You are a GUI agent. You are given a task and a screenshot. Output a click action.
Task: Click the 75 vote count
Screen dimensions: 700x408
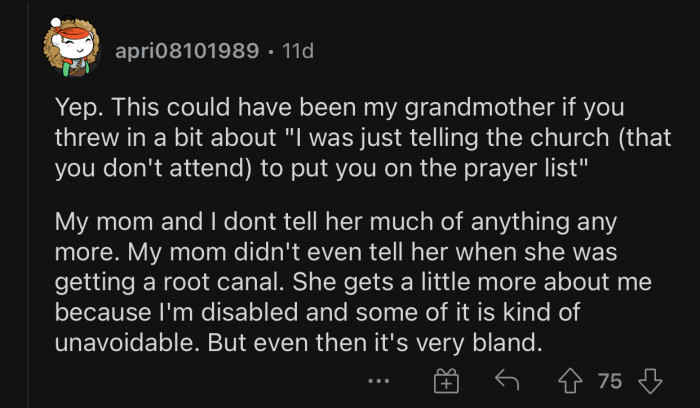click(x=609, y=381)
